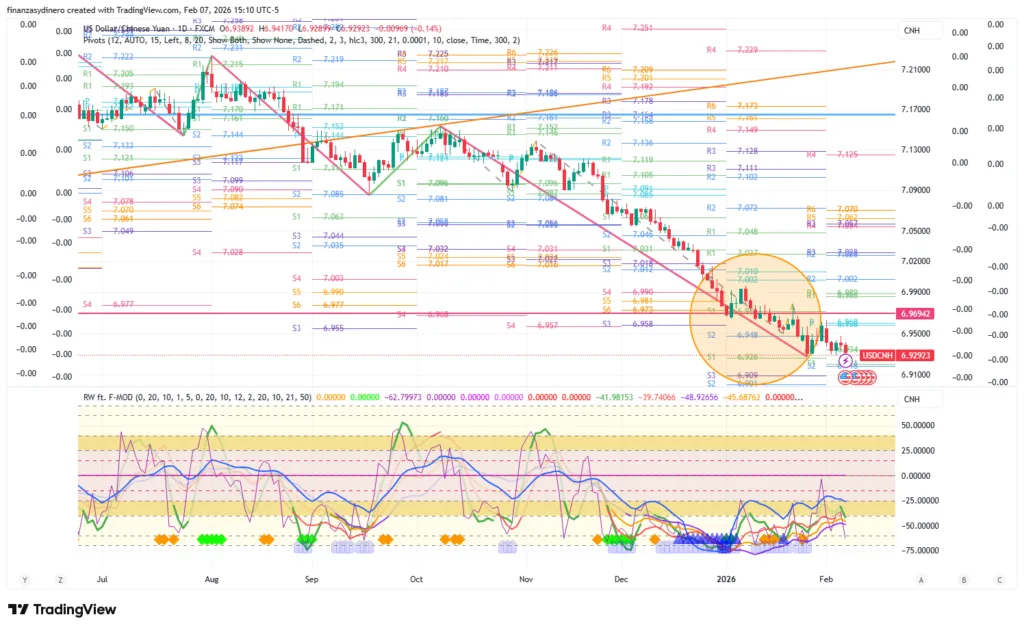
Task: Click the Y scale marker on time axis
Action: click(x=23, y=579)
